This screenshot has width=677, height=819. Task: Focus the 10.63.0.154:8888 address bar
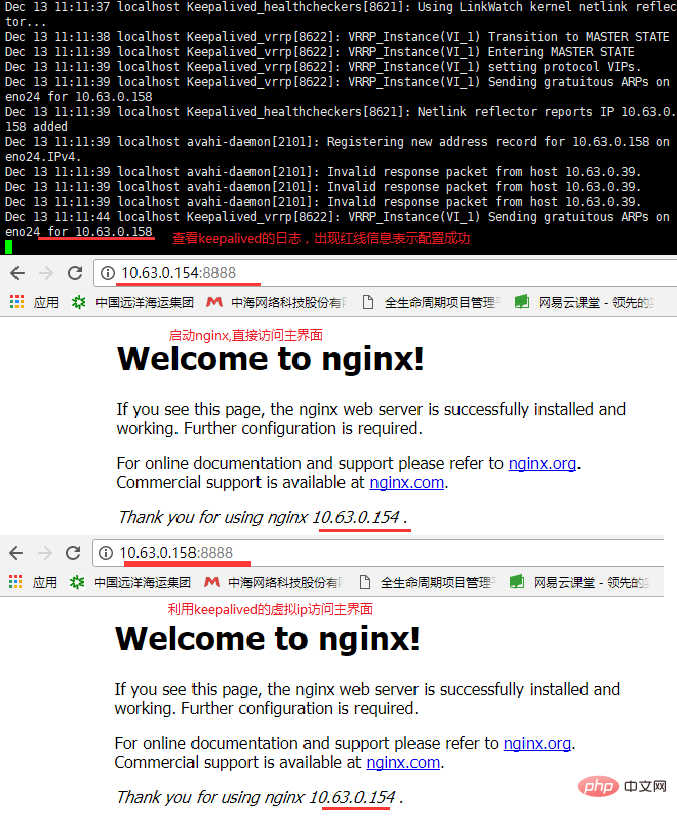[385, 273]
